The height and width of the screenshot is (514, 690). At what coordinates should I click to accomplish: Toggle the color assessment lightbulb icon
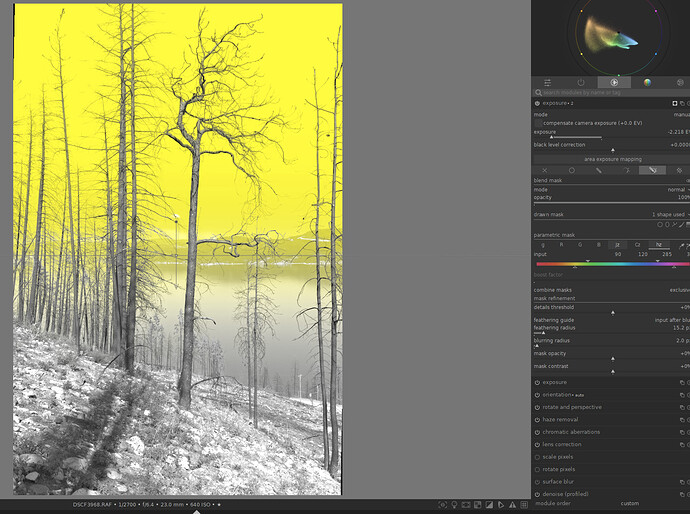pos(454,505)
